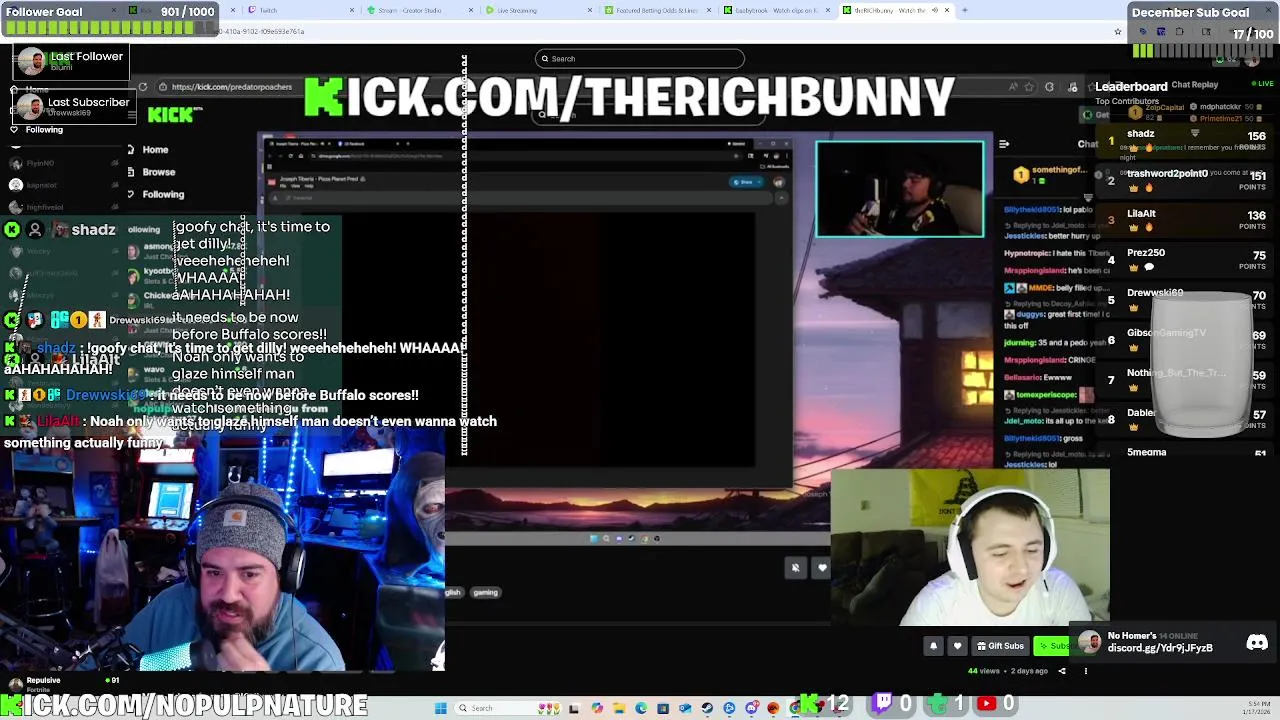Open the Featured Betting Odds & Lines tab

(x=656, y=10)
